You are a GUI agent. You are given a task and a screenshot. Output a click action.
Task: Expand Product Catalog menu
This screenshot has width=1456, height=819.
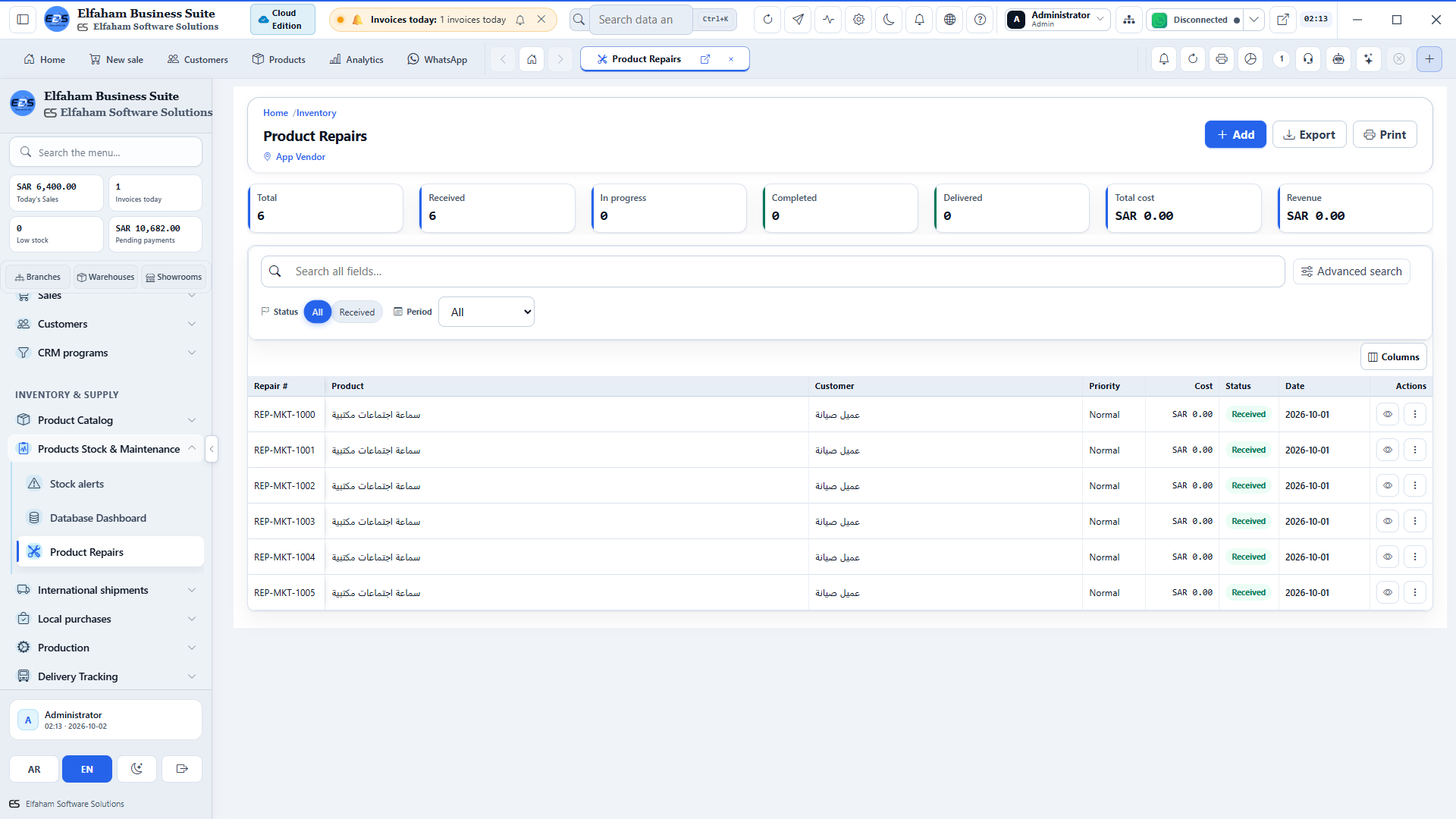pyautogui.click(x=106, y=420)
